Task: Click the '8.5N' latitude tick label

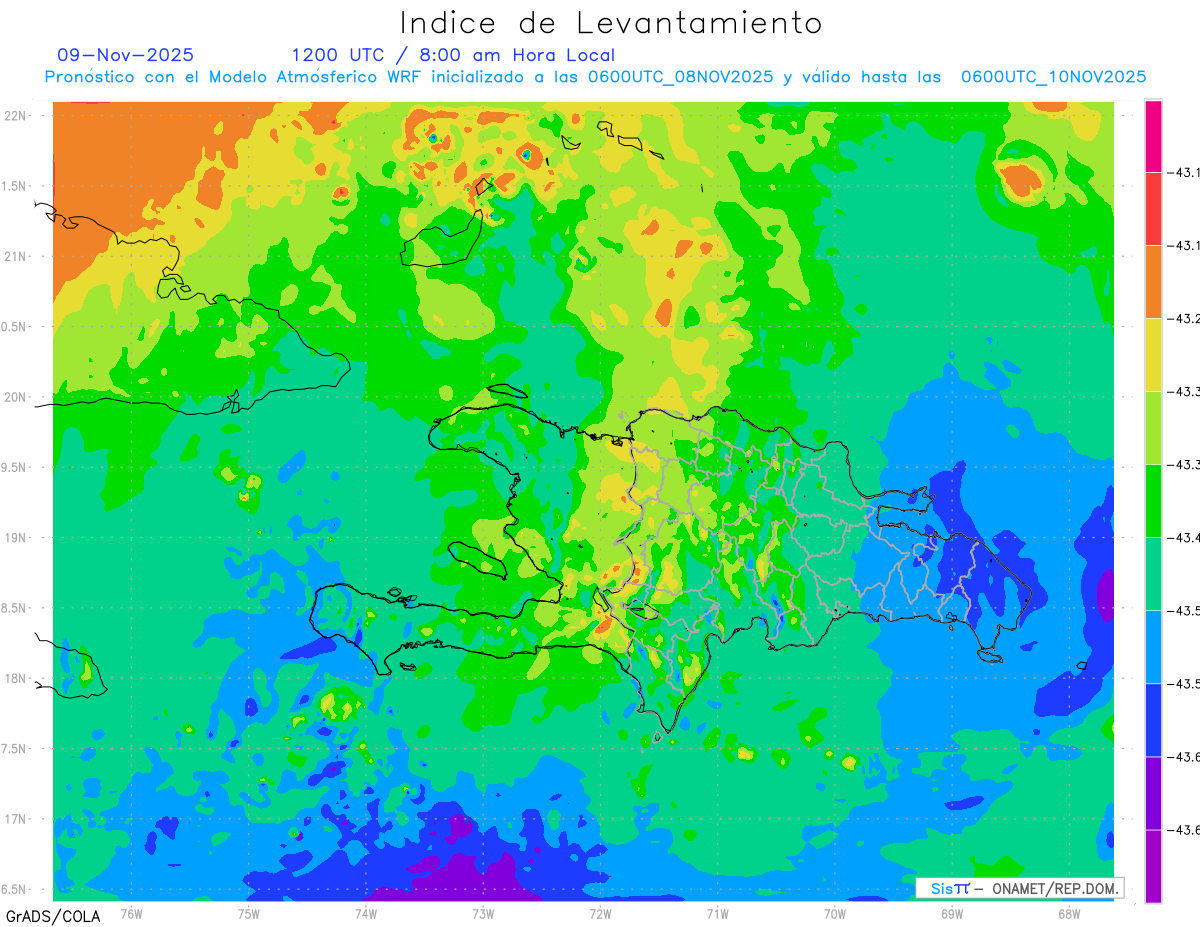Action: 15,608
